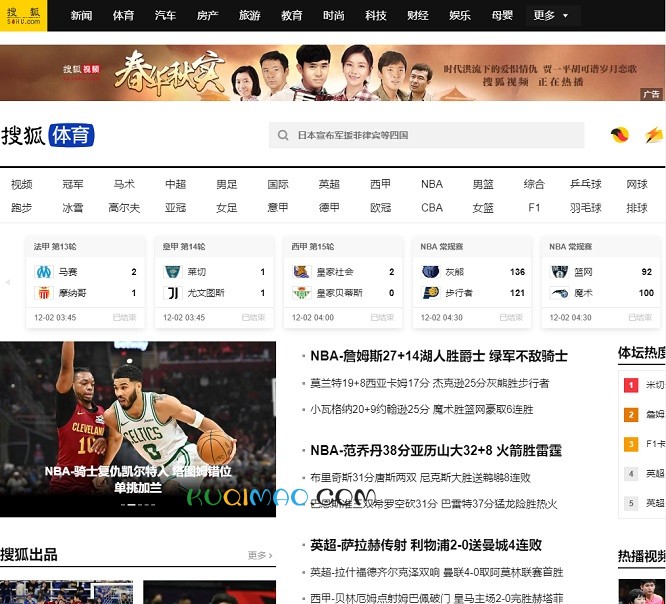Screen dimensions: 666x604
Task: Click the Marseille team logo
Action: coord(44,272)
